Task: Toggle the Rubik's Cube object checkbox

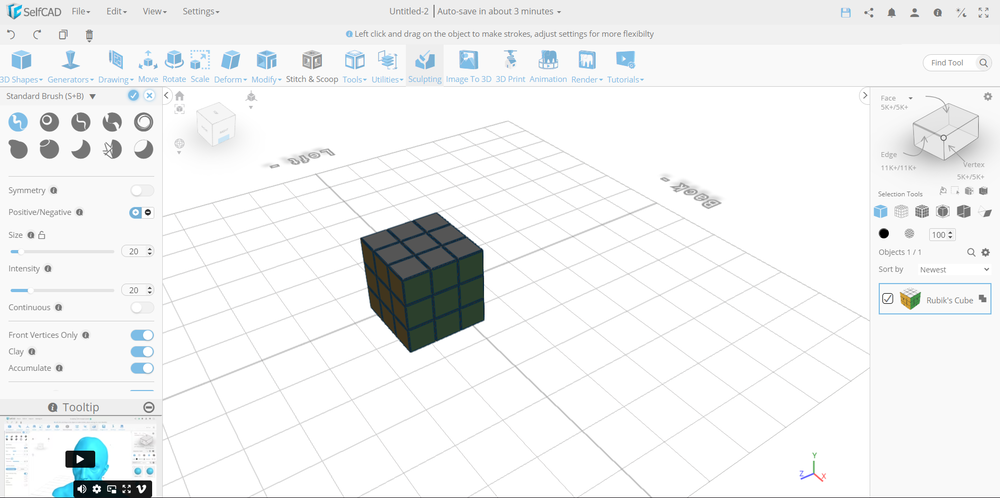Action: click(887, 299)
